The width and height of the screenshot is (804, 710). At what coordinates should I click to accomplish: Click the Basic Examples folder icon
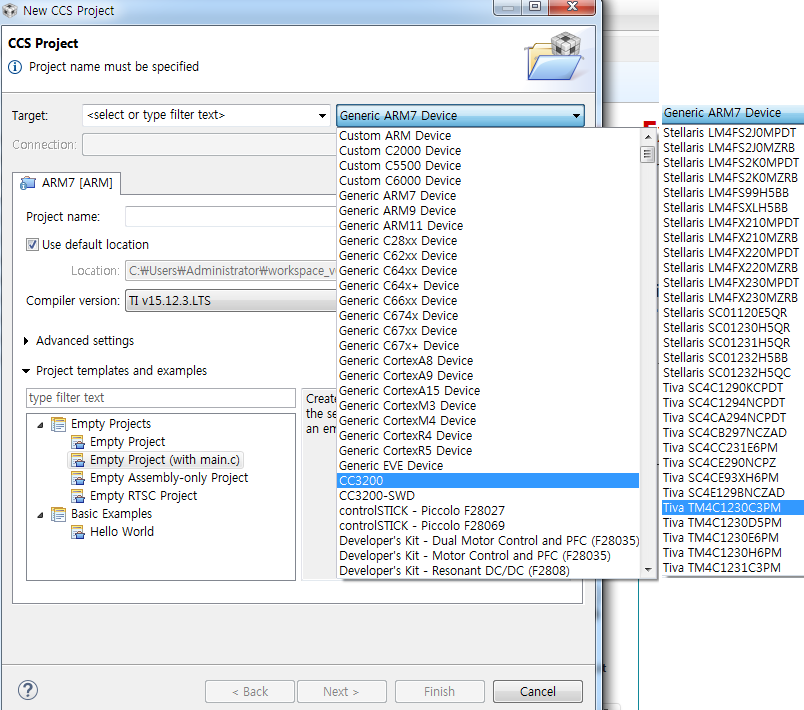(58, 514)
